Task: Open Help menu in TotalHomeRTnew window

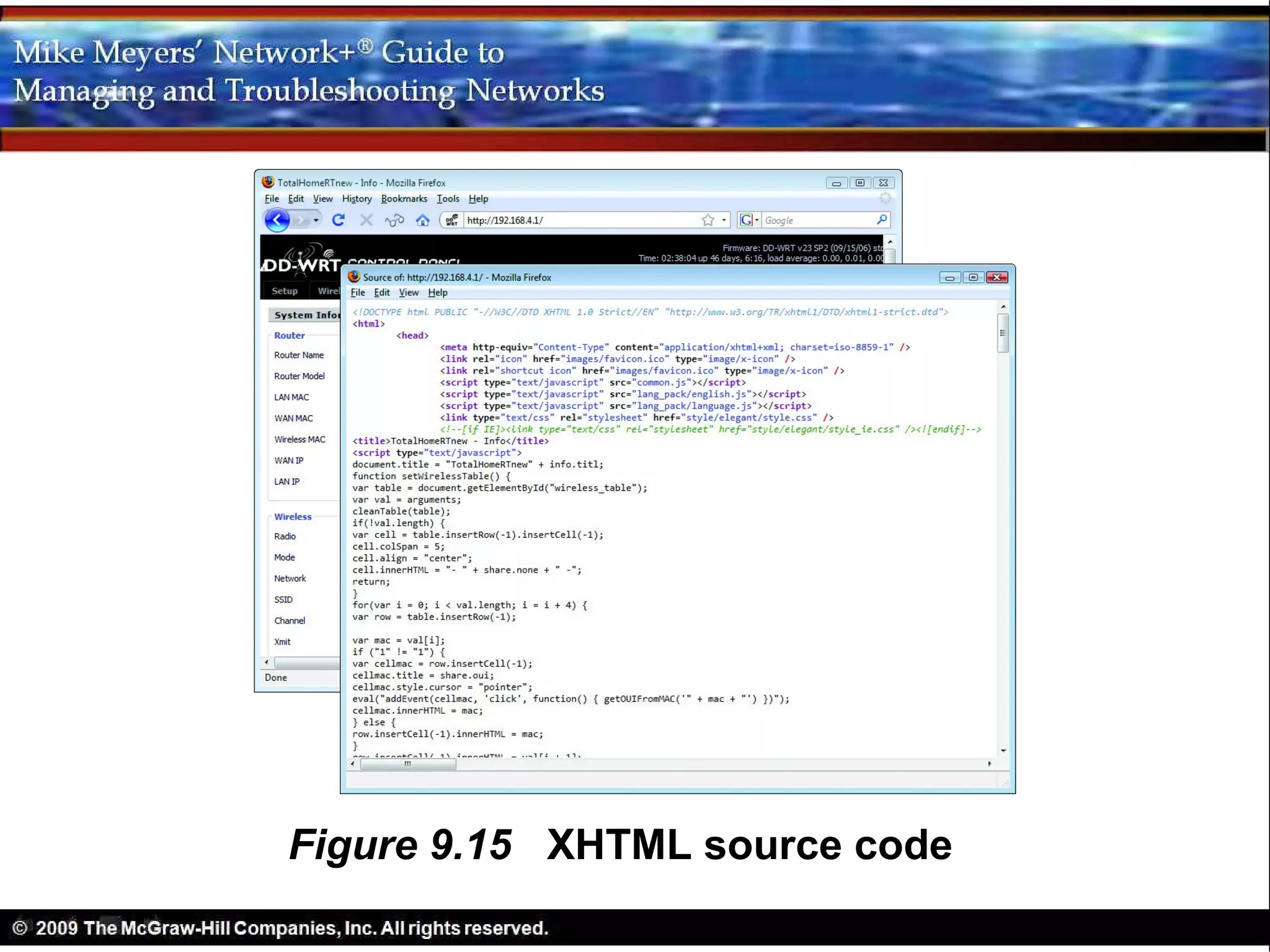Action: [478, 199]
